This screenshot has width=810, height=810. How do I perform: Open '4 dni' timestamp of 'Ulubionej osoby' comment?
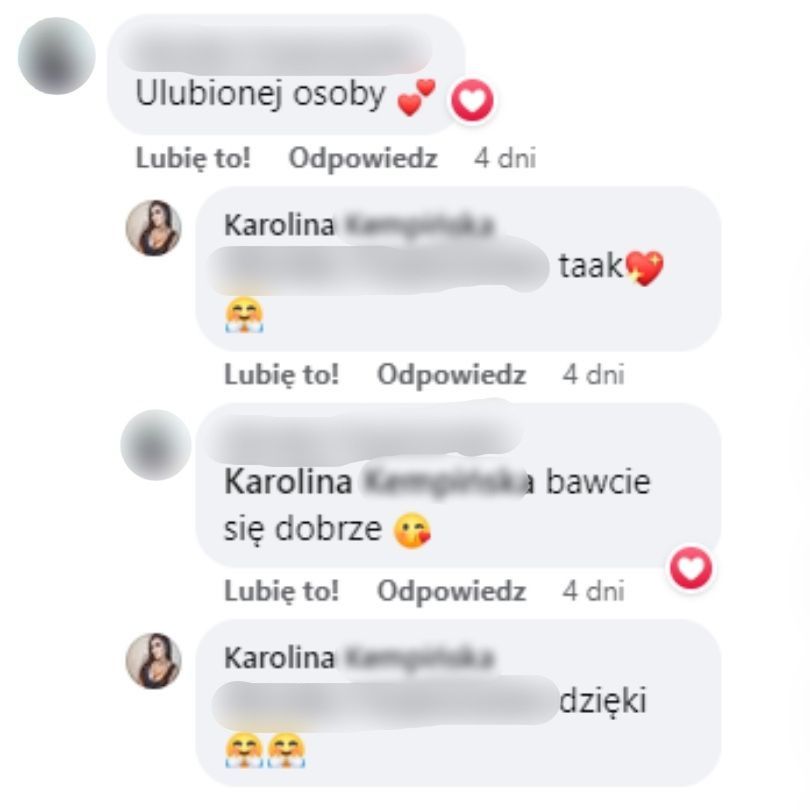coord(505,158)
